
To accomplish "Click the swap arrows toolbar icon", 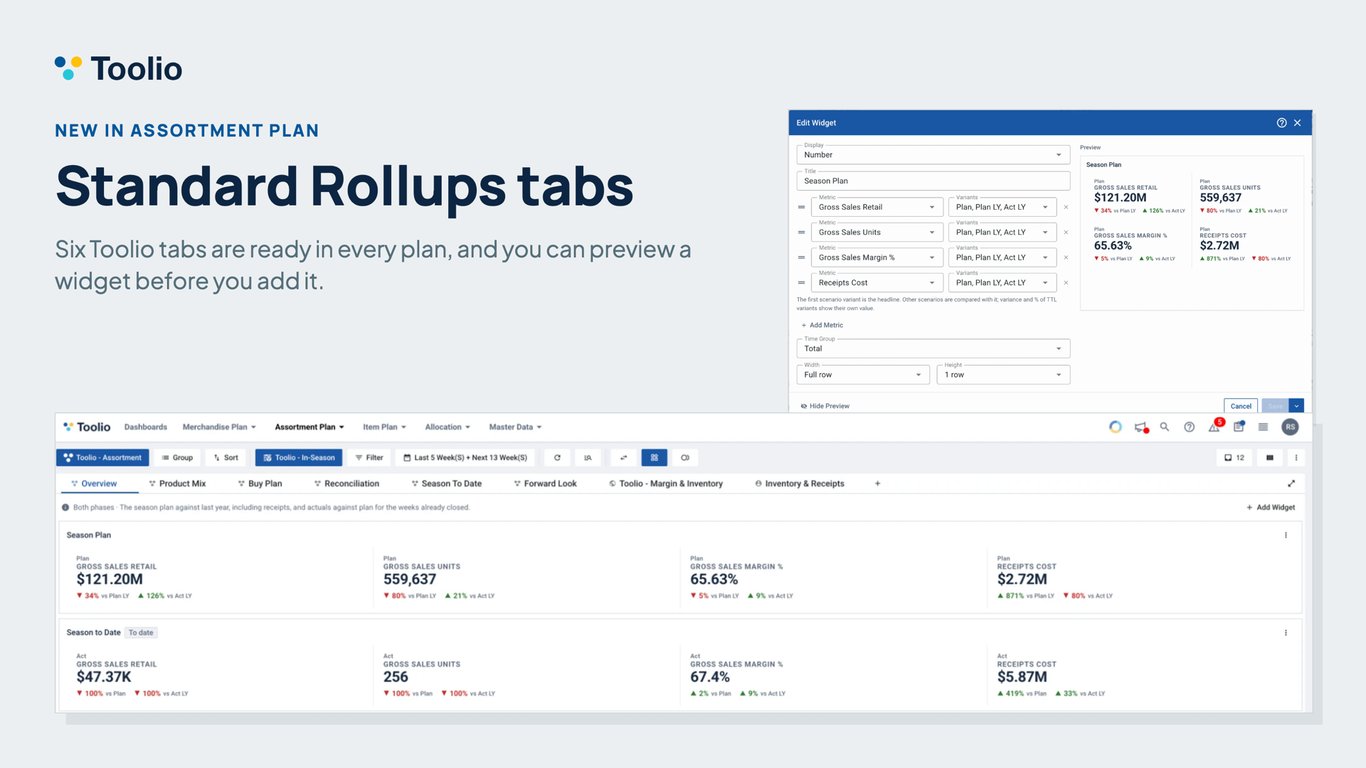I will tap(623, 457).
